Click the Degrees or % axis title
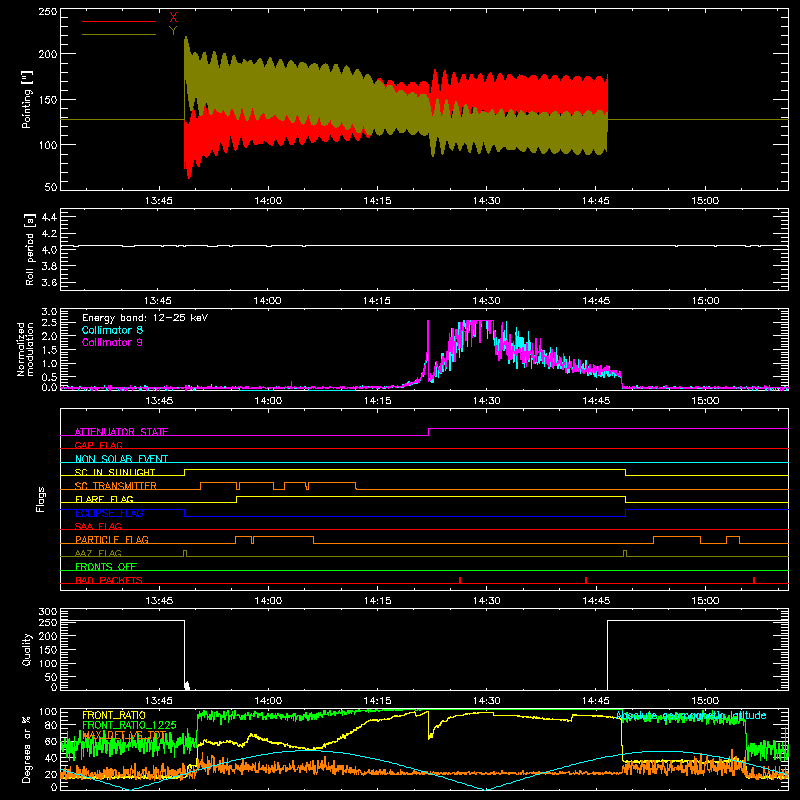800x800 pixels. (27, 749)
